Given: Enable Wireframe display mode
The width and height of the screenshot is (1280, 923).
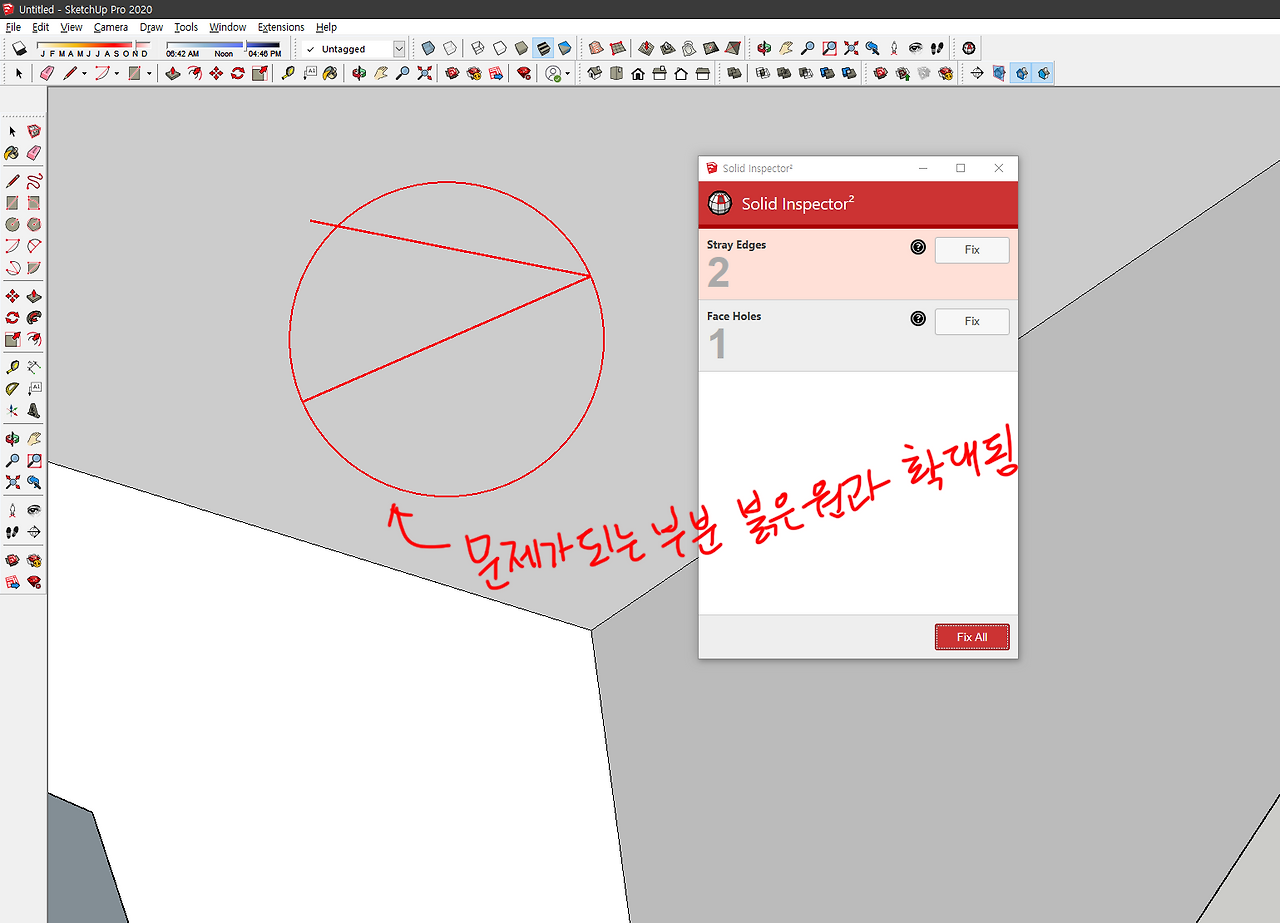Looking at the screenshot, I should (x=478, y=48).
